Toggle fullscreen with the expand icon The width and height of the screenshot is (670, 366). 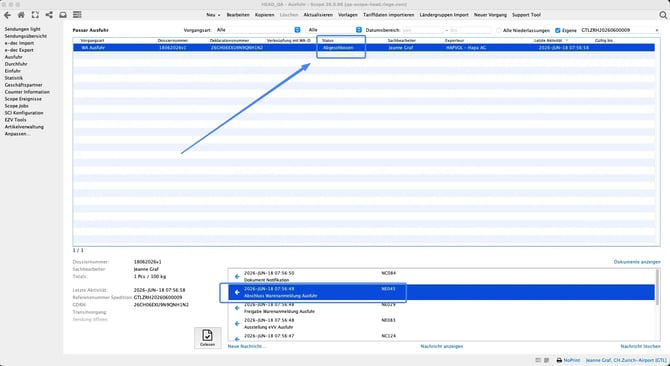click(35, 15)
